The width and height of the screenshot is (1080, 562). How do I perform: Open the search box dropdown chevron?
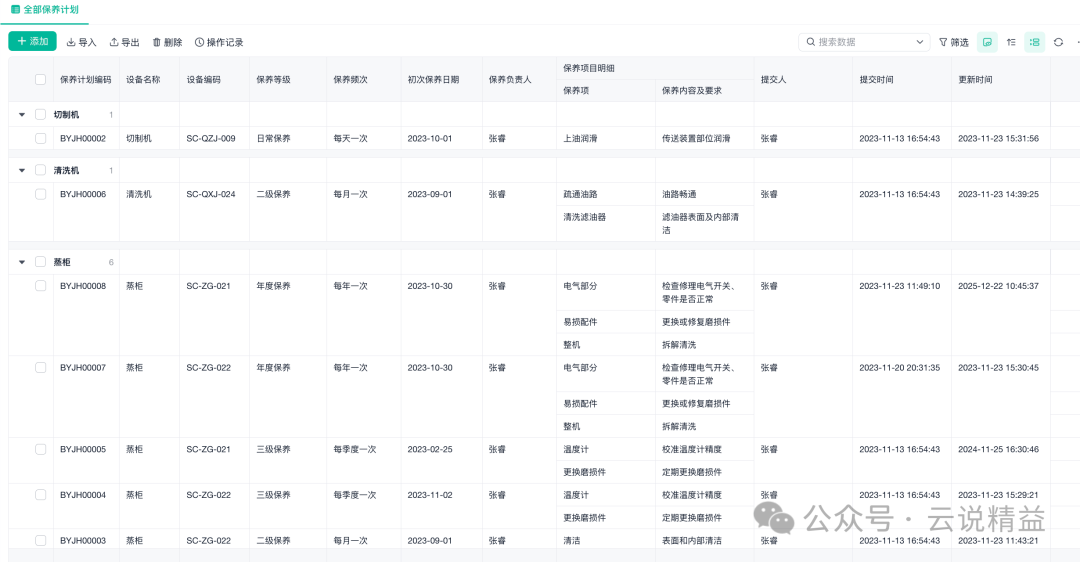tap(920, 42)
